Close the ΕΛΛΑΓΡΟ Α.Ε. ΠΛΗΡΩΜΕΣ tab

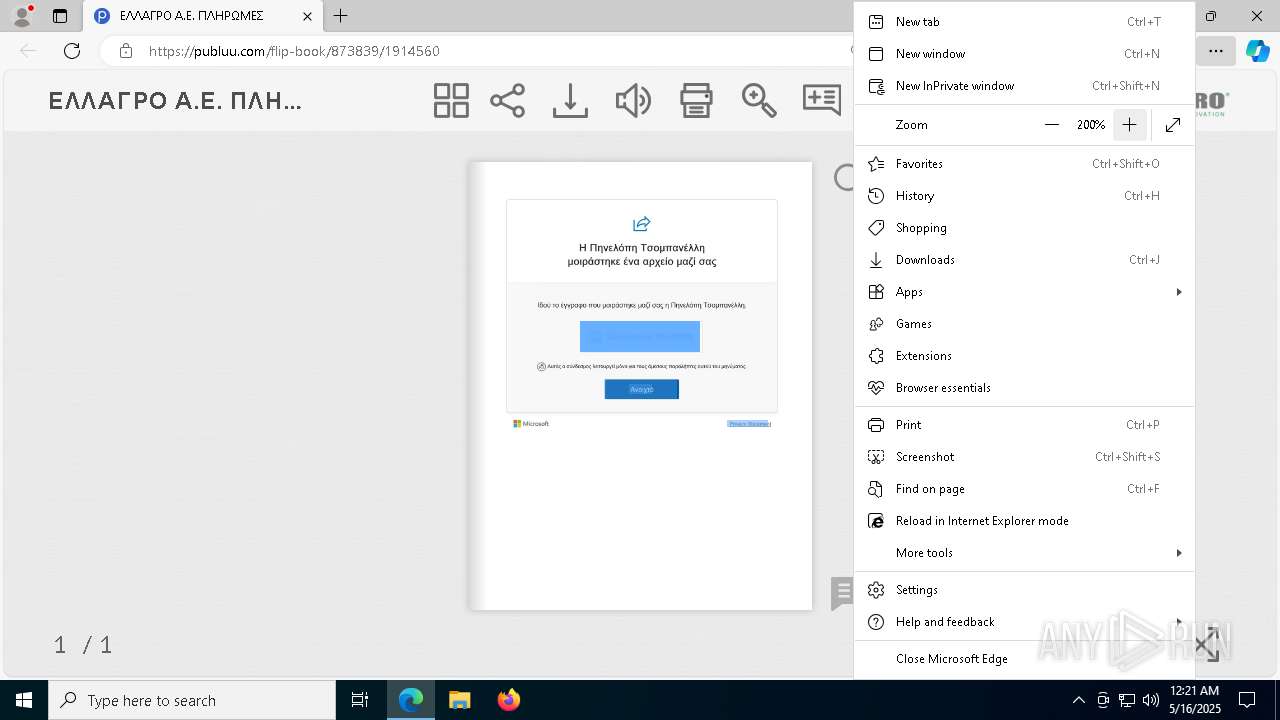point(307,16)
